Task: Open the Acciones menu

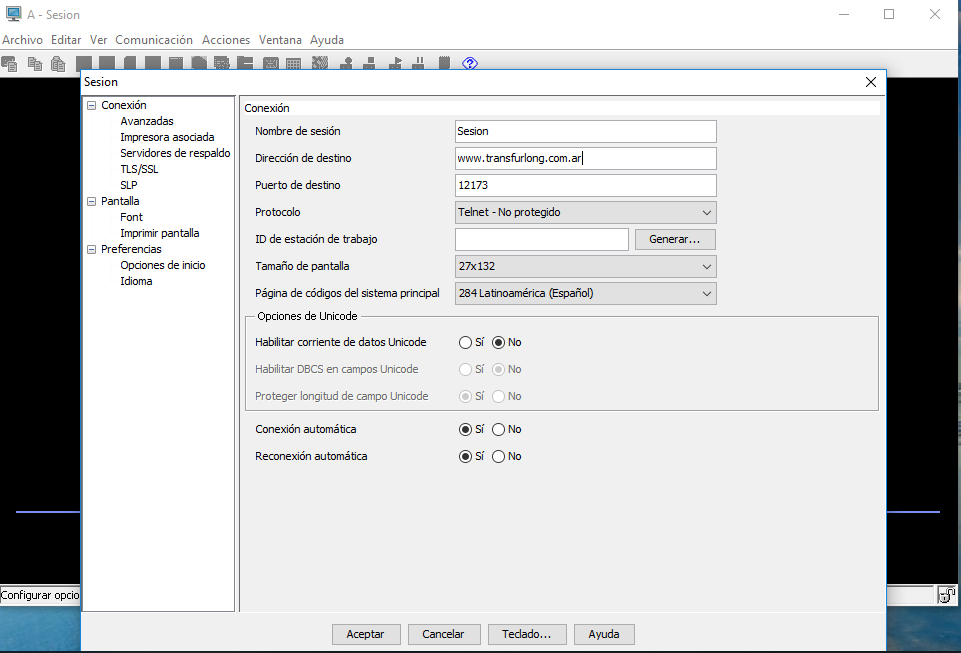Action: pos(226,40)
